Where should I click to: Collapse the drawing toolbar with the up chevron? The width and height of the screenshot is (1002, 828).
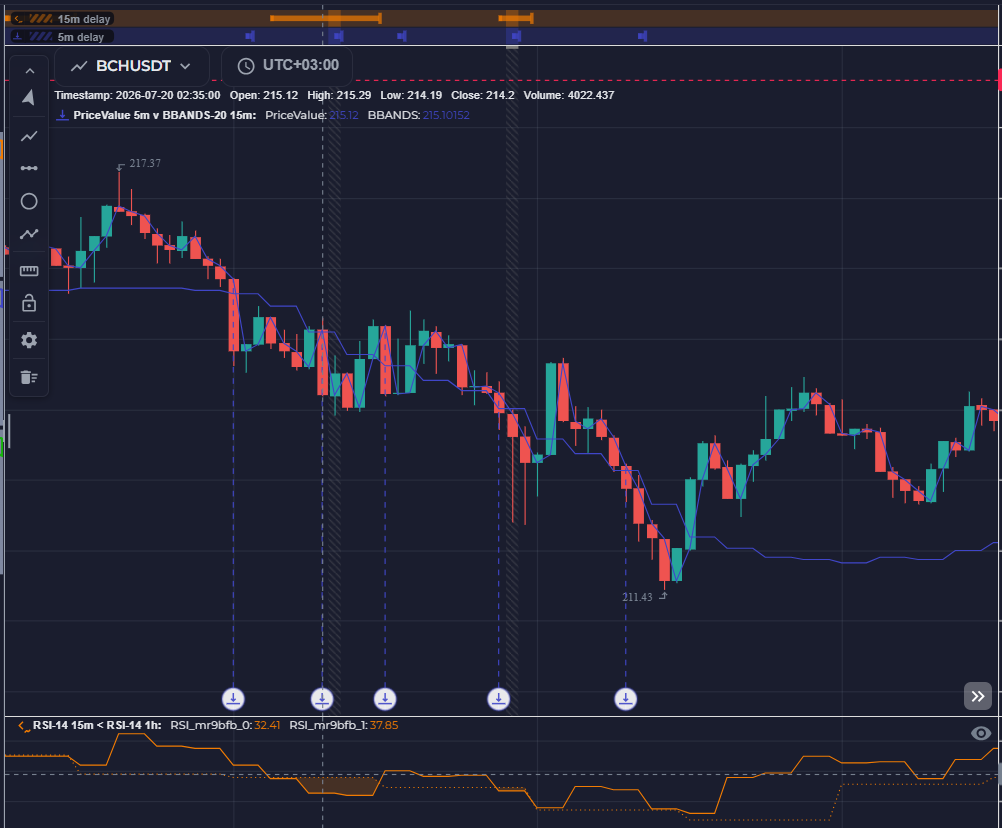point(29,71)
